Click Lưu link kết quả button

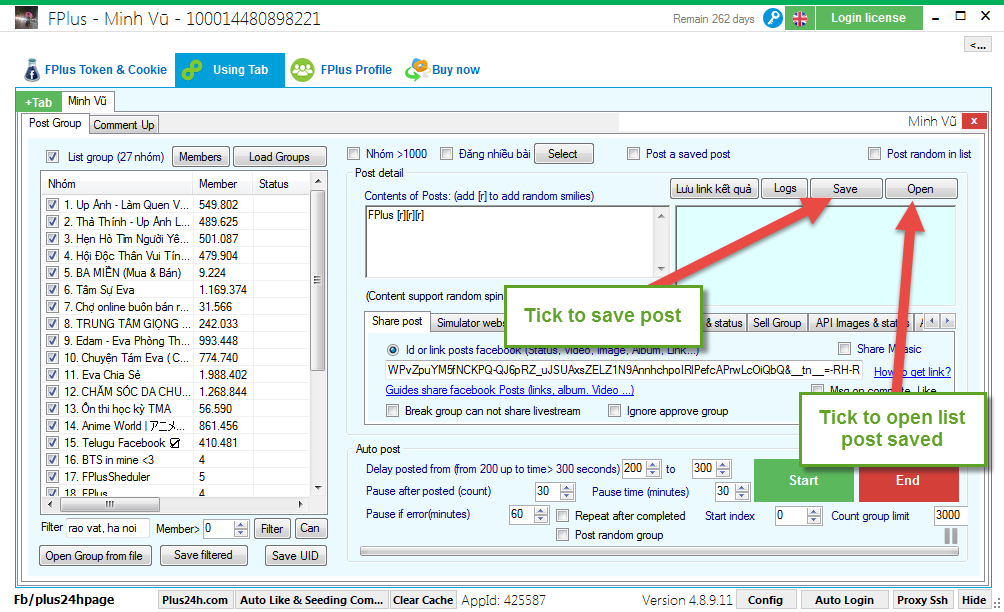click(x=714, y=189)
